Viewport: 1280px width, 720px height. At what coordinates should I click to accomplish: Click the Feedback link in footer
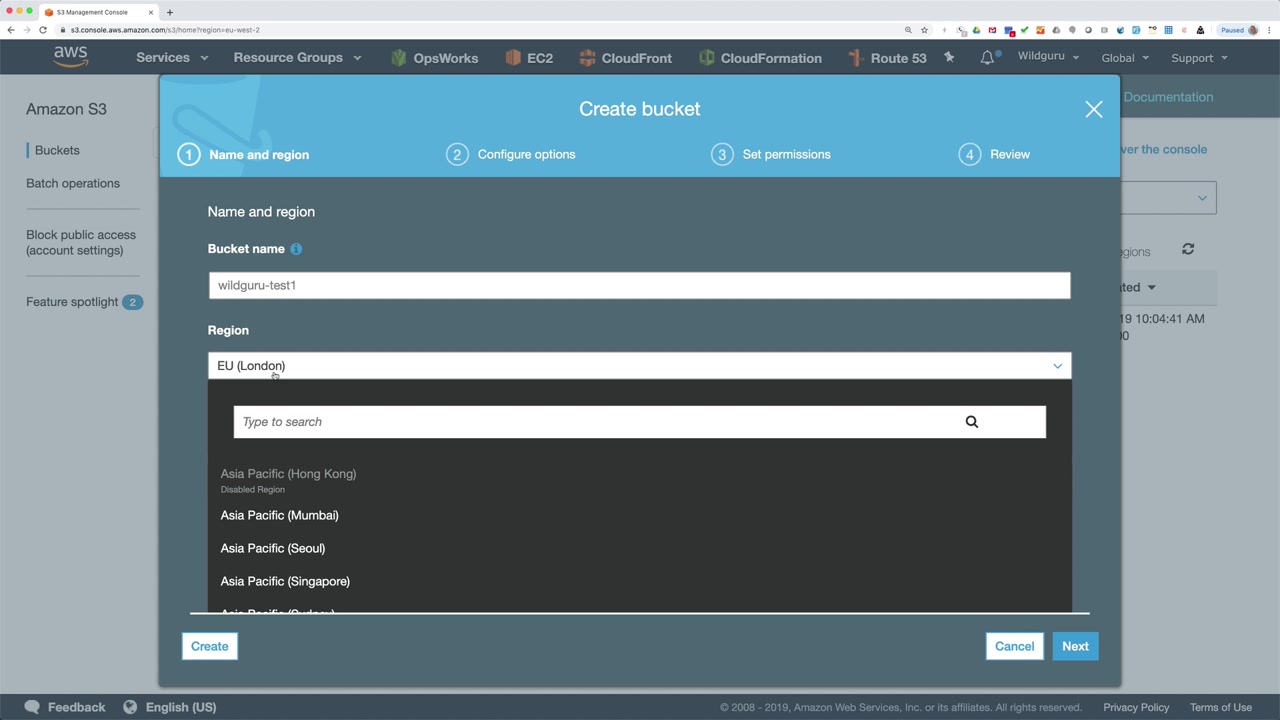click(x=76, y=707)
